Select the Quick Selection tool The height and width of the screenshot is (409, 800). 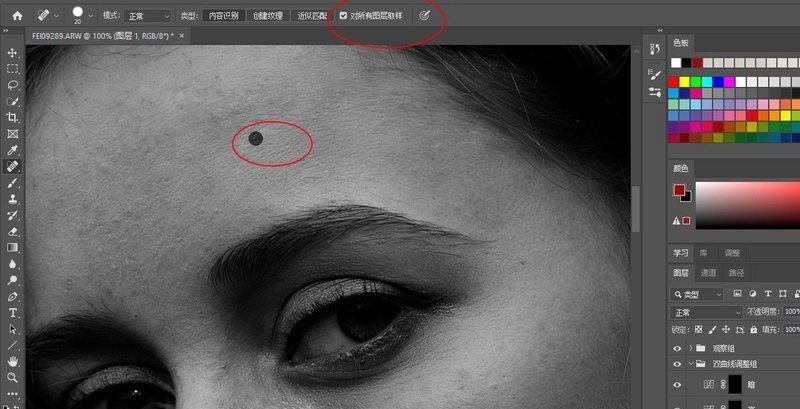pos(13,101)
